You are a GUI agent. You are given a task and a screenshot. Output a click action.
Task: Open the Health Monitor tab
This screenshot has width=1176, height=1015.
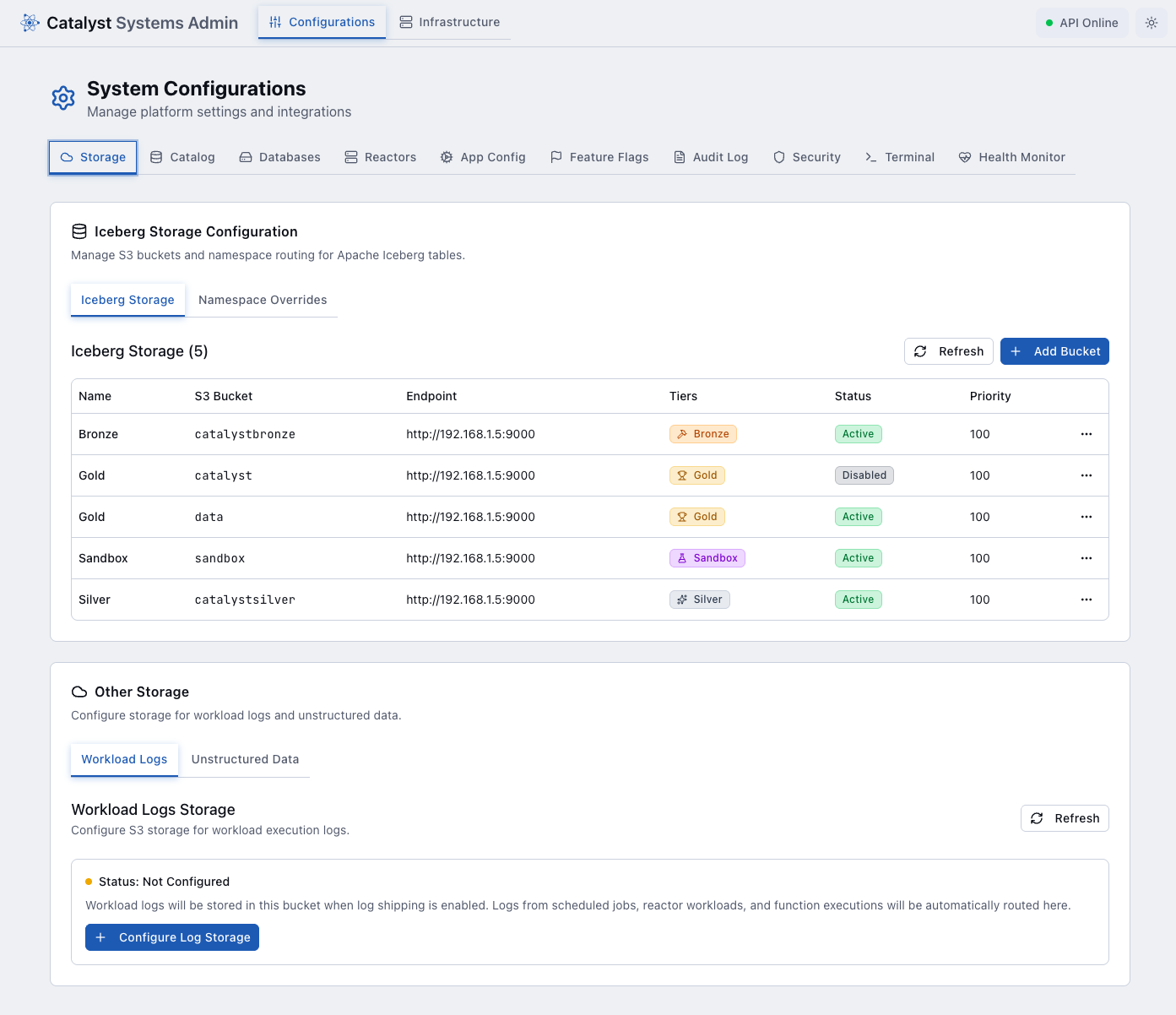coord(1011,157)
